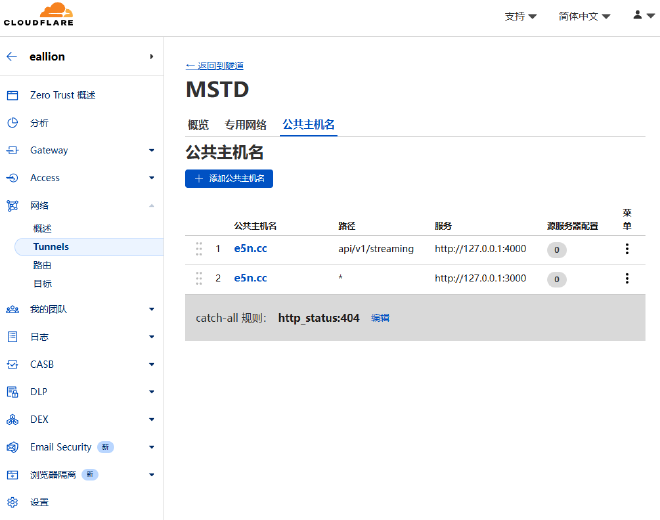Click the origin config badge for row 1
Viewport: 660px width, 520px height.
pos(556,250)
